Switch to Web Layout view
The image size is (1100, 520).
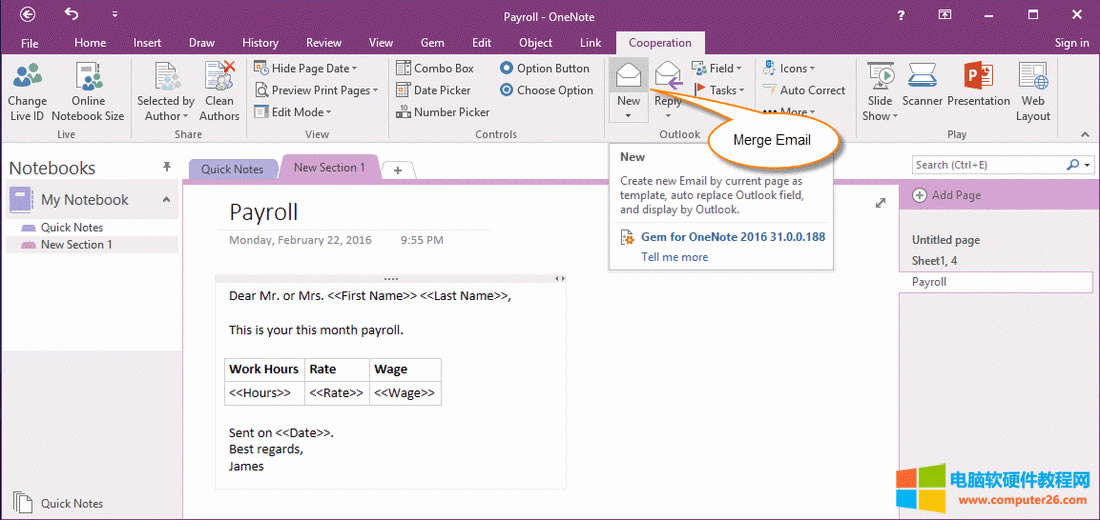[1033, 78]
